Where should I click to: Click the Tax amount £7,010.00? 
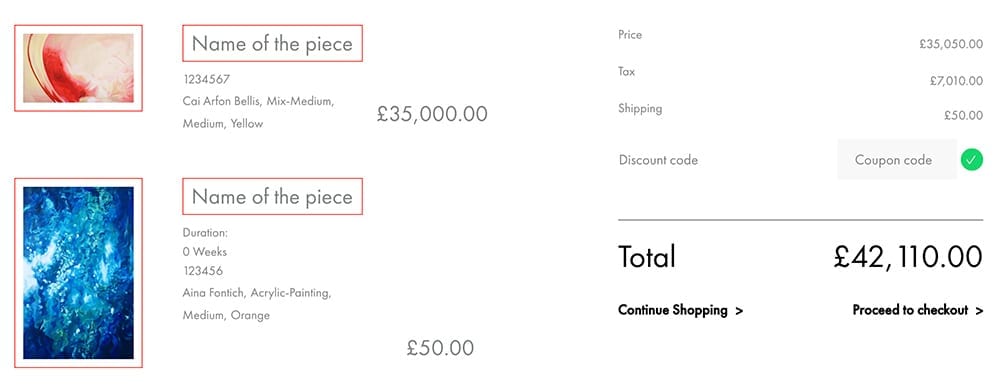click(x=956, y=81)
